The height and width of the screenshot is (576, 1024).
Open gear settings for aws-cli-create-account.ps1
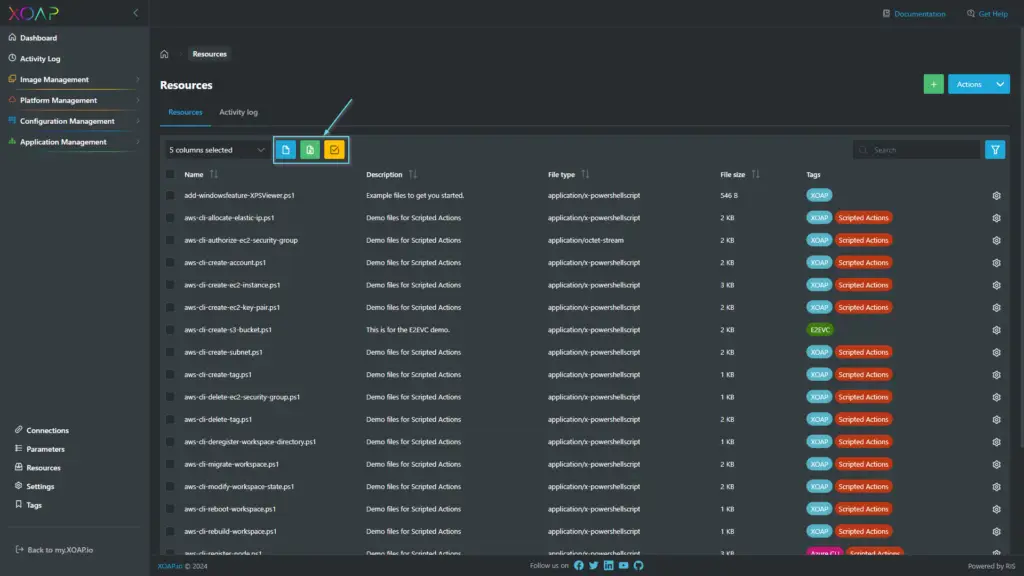click(x=996, y=263)
